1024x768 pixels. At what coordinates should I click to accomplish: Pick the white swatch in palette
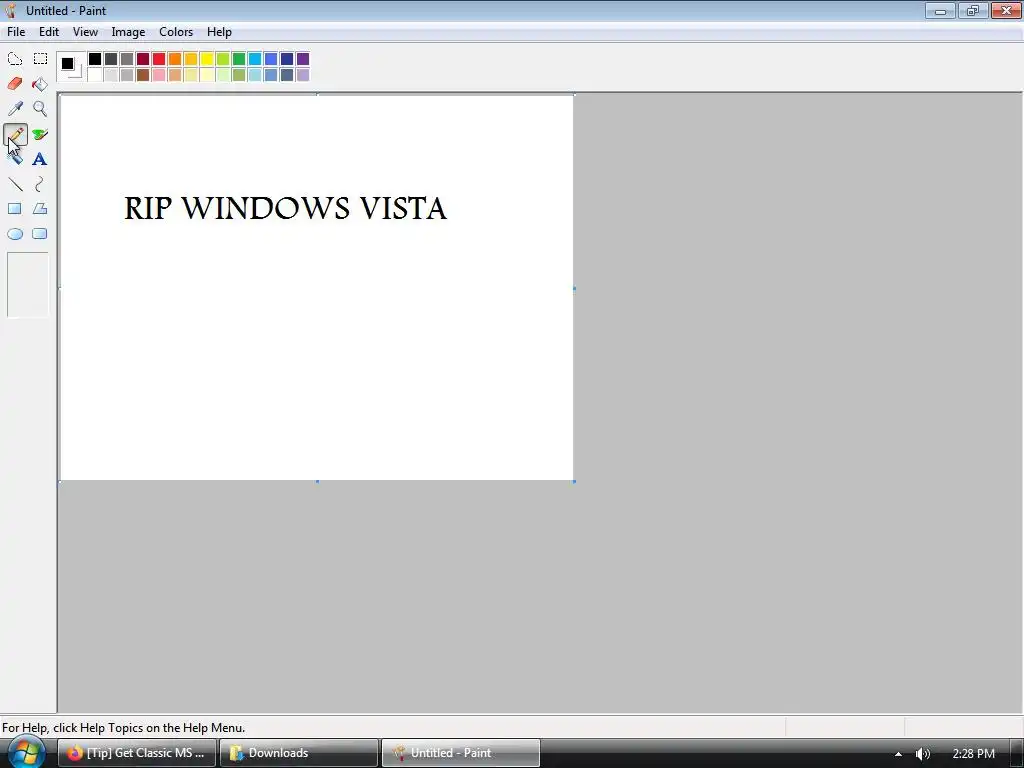click(95, 75)
